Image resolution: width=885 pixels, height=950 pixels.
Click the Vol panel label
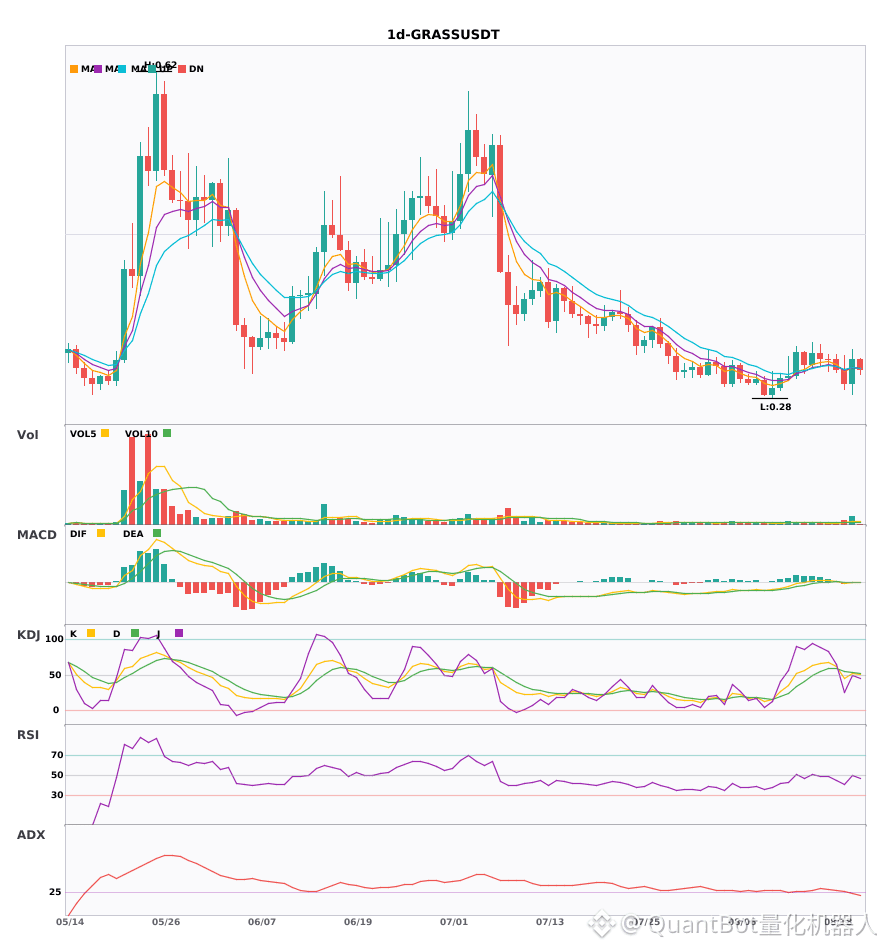(x=28, y=434)
